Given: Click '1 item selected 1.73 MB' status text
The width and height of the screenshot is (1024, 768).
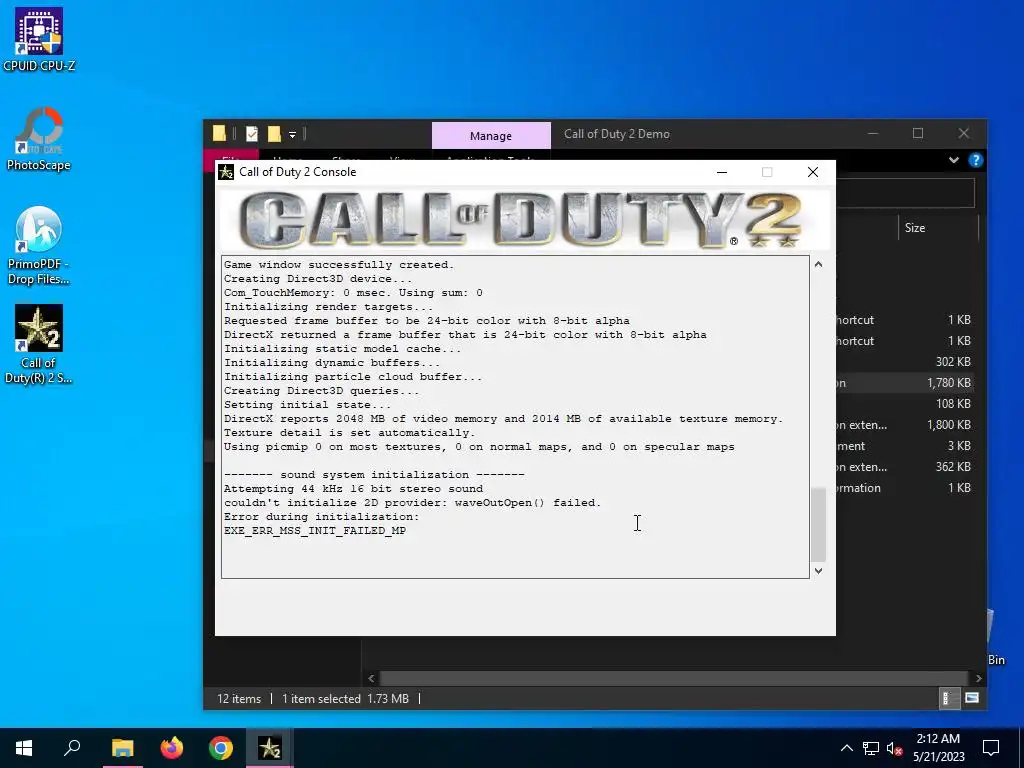Looking at the screenshot, I should point(345,699).
